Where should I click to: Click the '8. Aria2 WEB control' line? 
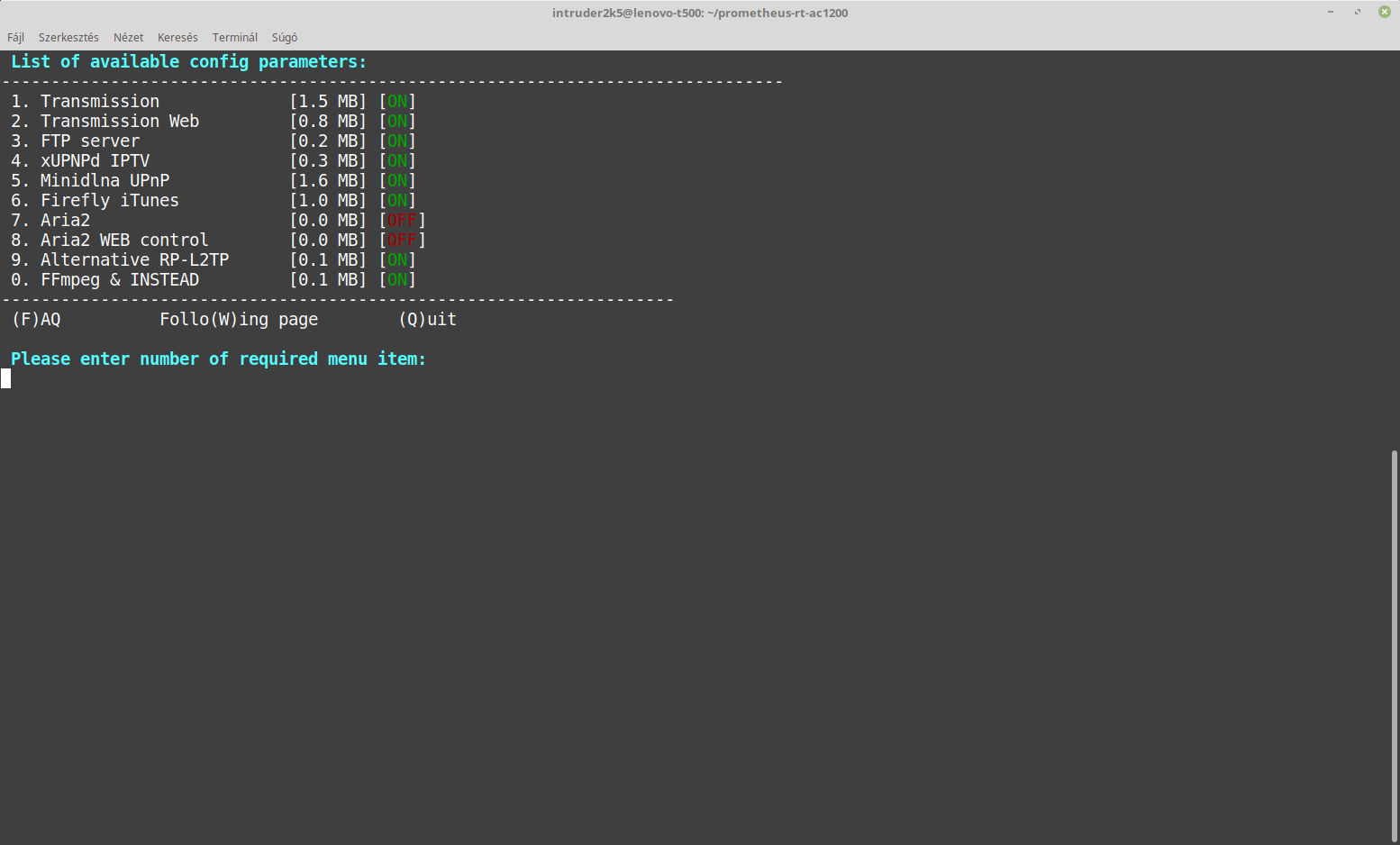[x=218, y=240]
